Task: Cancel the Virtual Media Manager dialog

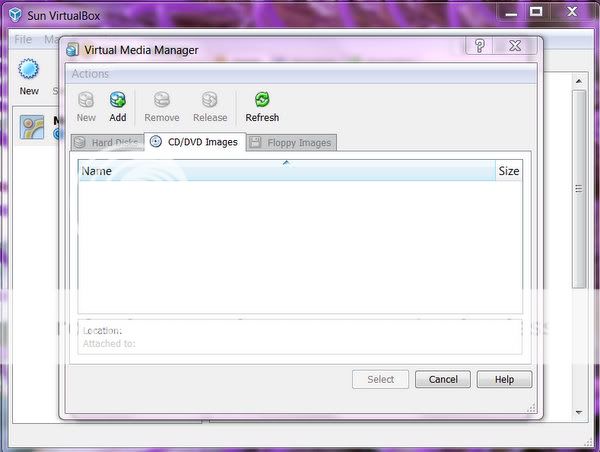Action: coord(443,379)
